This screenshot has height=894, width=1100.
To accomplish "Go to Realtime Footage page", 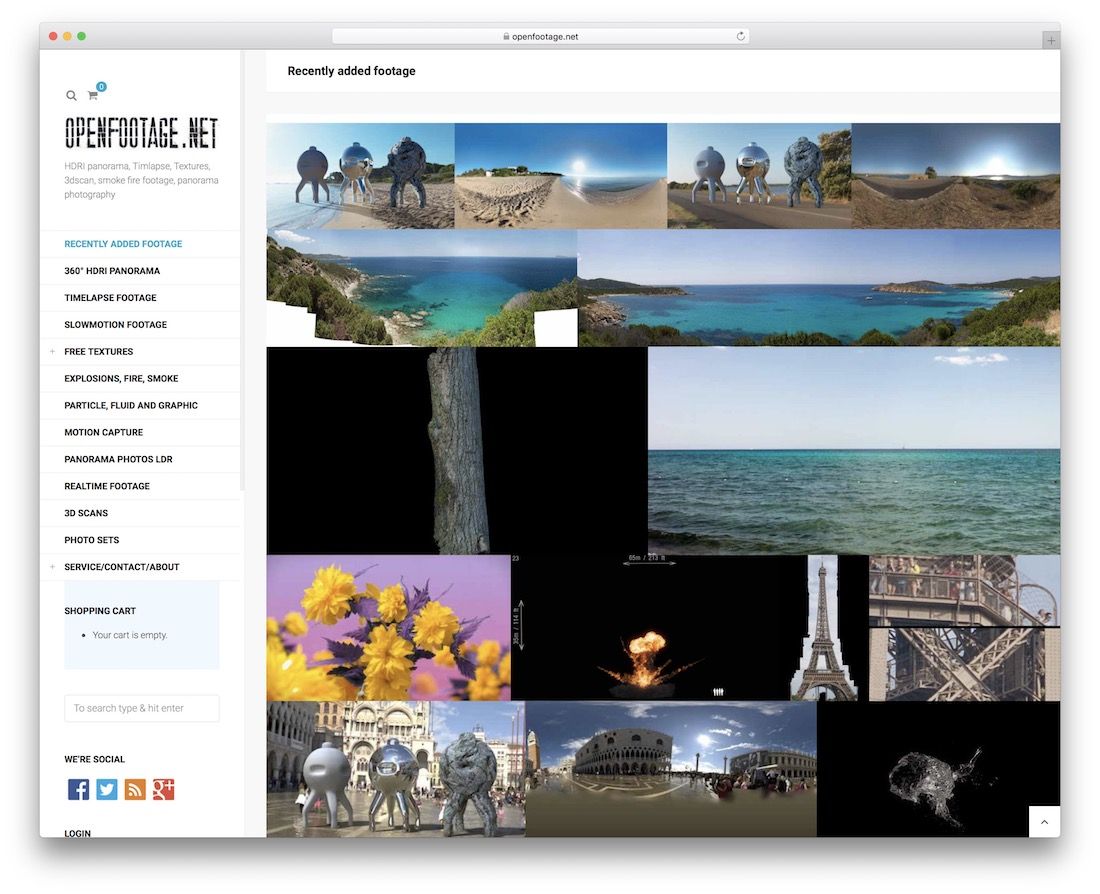I will [x=107, y=486].
